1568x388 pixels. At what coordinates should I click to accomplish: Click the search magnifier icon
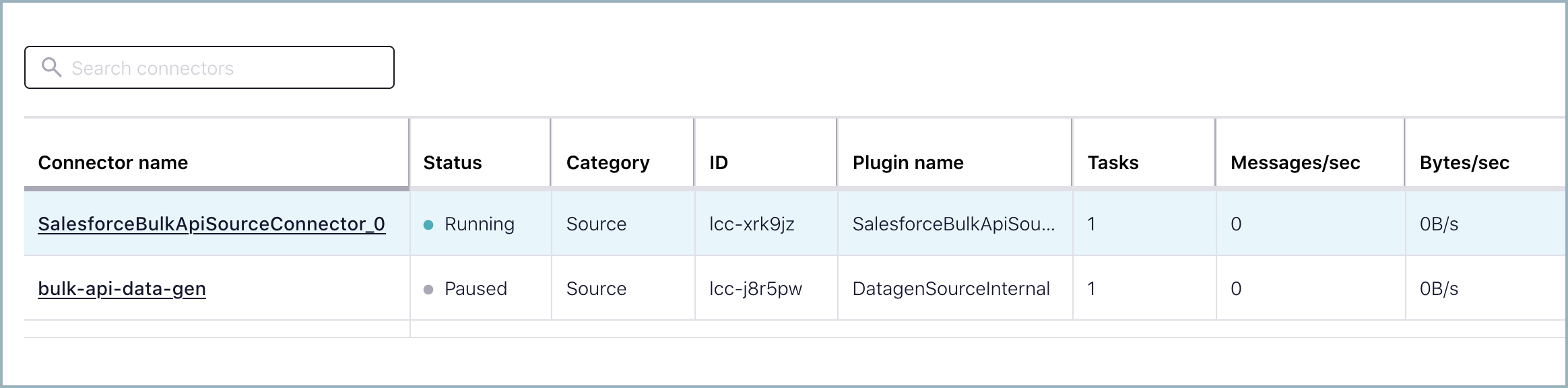point(51,67)
